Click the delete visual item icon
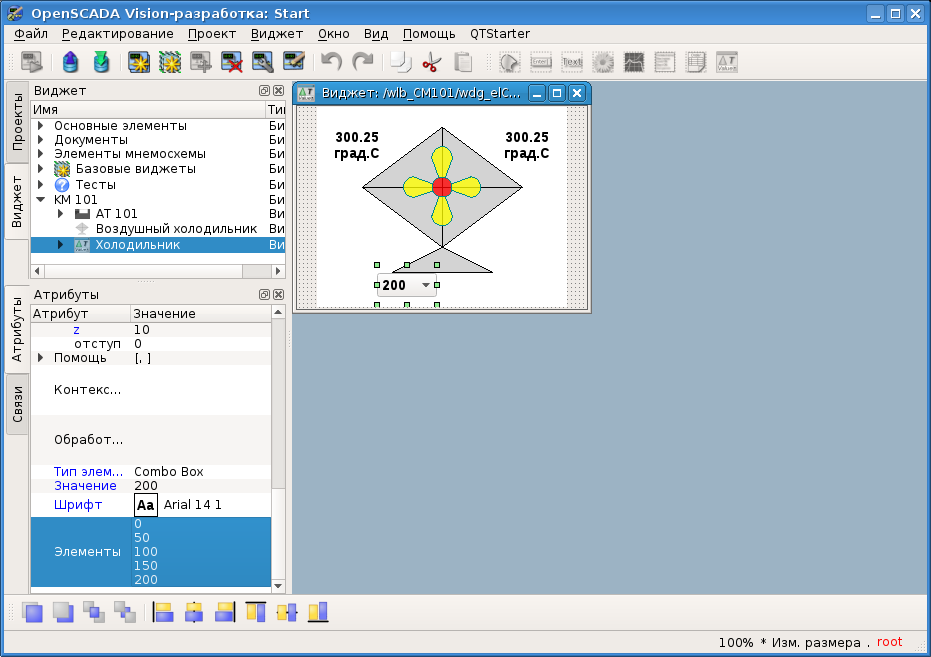 pyautogui.click(x=232, y=63)
